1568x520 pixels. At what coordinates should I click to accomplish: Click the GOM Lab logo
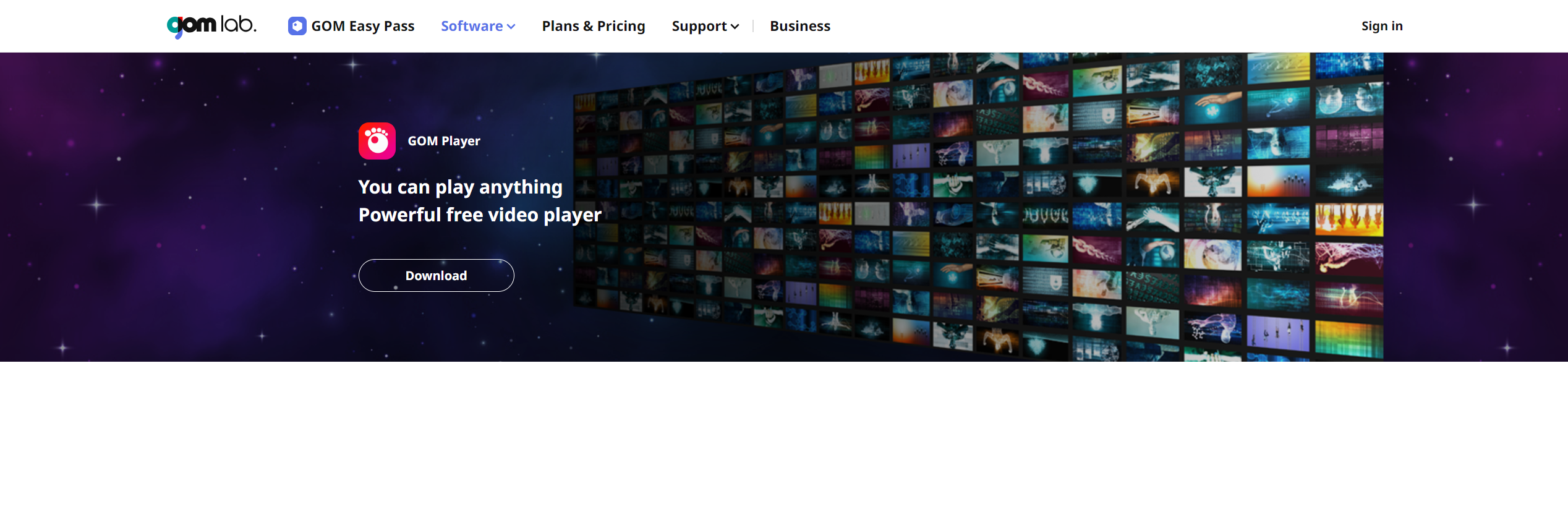pyautogui.click(x=211, y=26)
